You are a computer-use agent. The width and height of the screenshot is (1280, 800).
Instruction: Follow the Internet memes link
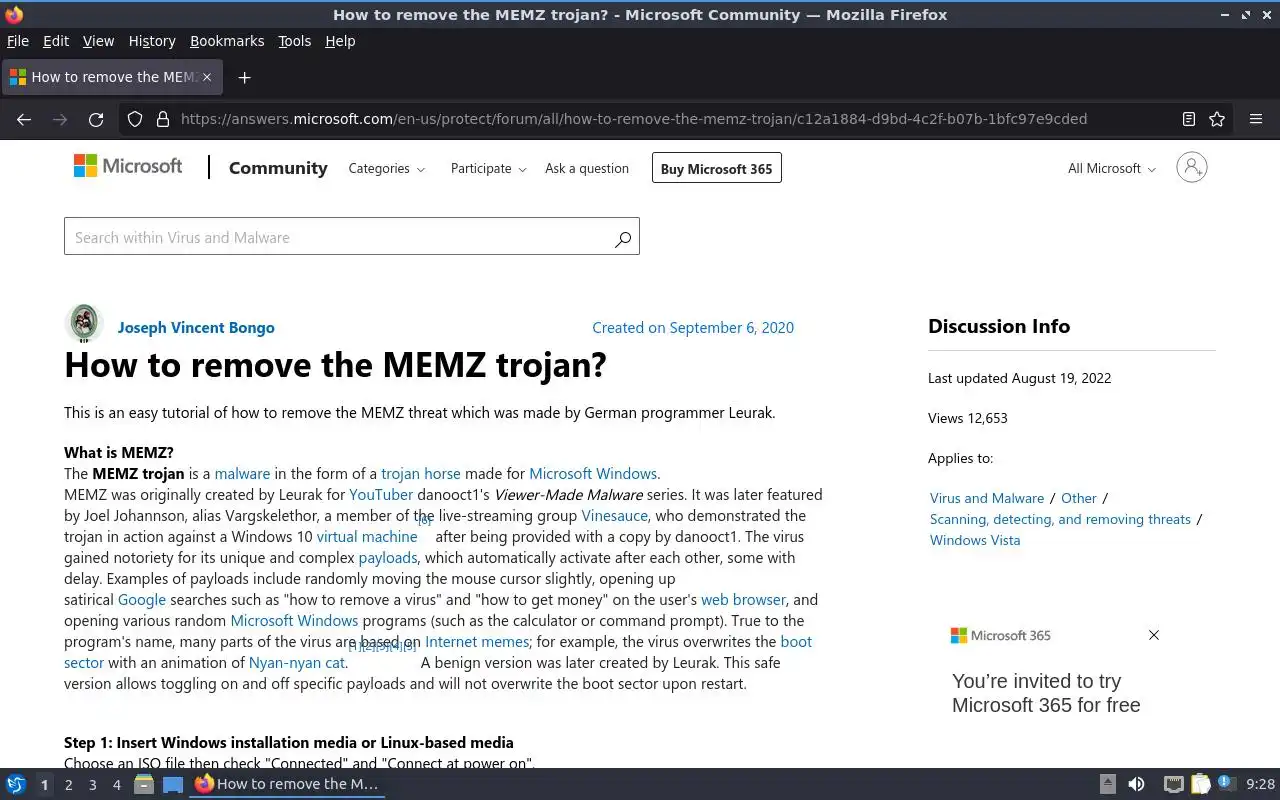(477, 641)
